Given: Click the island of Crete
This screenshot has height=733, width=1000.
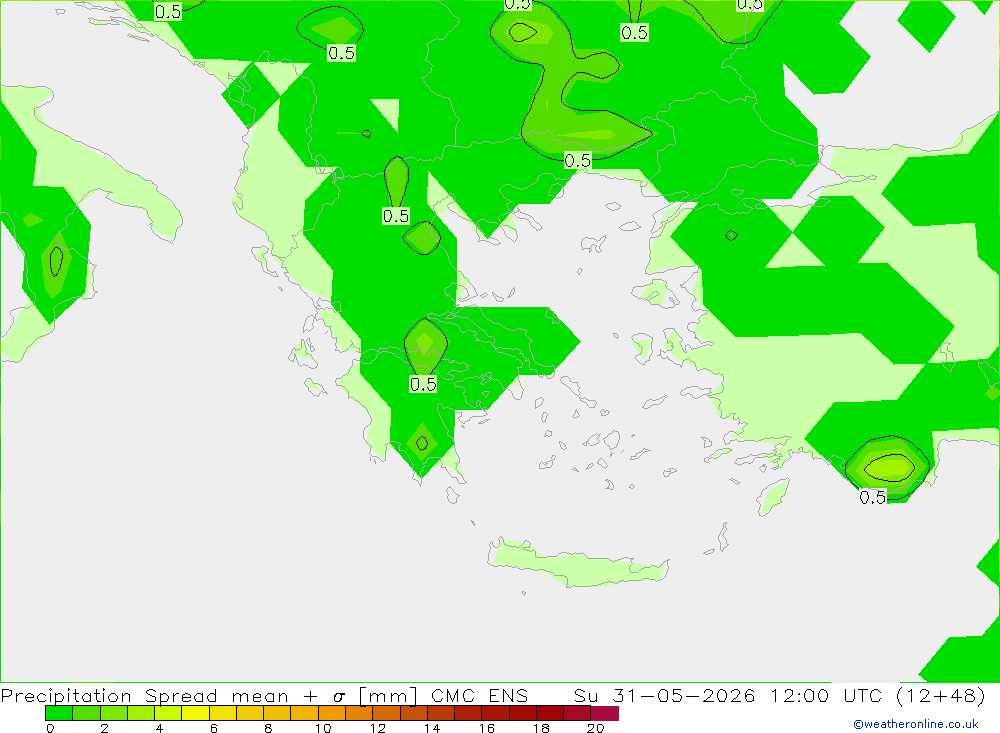Looking at the screenshot, I should click(x=577, y=563).
